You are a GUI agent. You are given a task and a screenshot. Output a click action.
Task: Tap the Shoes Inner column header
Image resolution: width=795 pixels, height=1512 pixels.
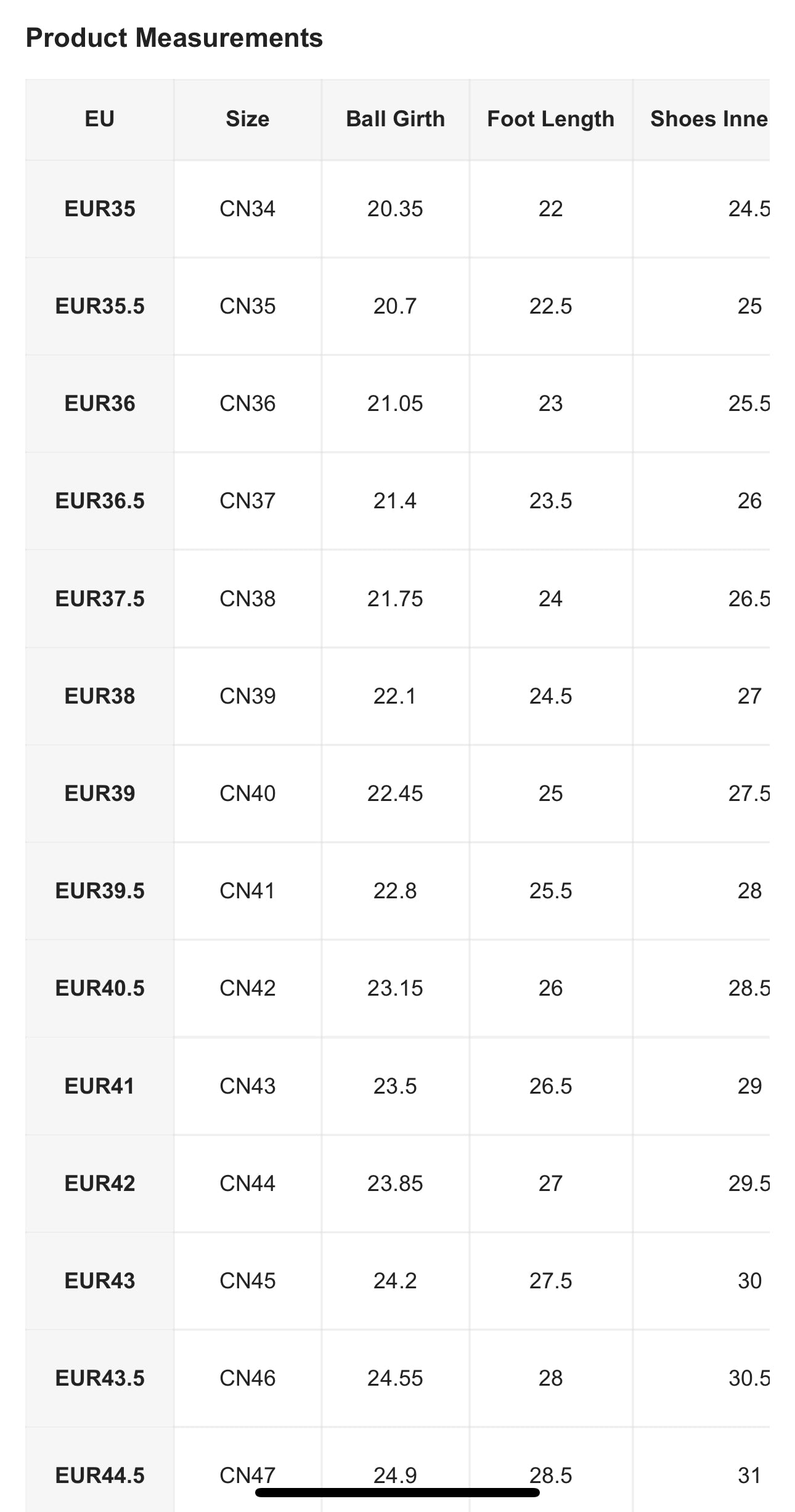(x=709, y=119)
